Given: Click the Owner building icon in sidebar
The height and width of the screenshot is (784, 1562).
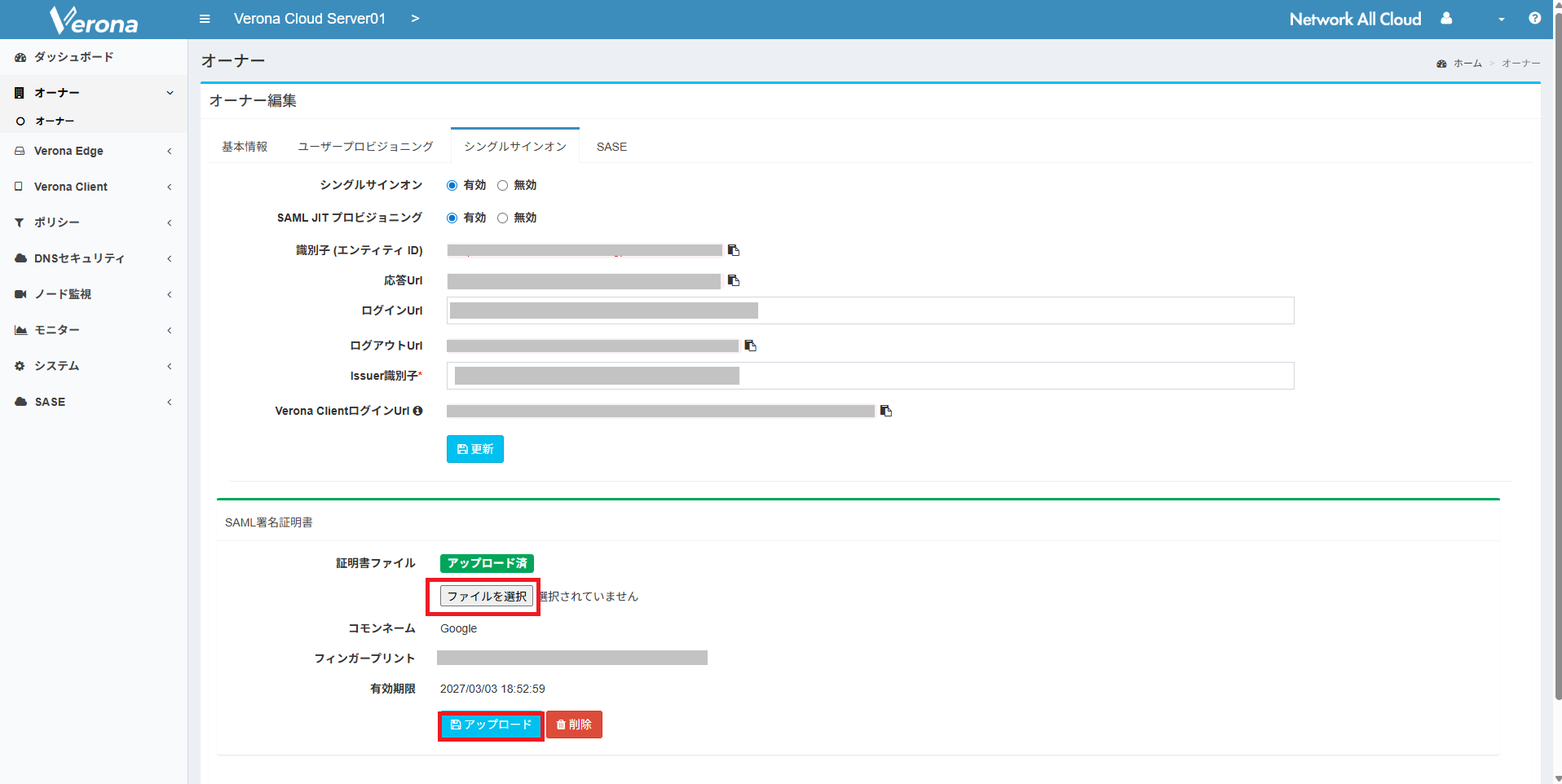Looking at the screenshot, I should pos(20,93).
